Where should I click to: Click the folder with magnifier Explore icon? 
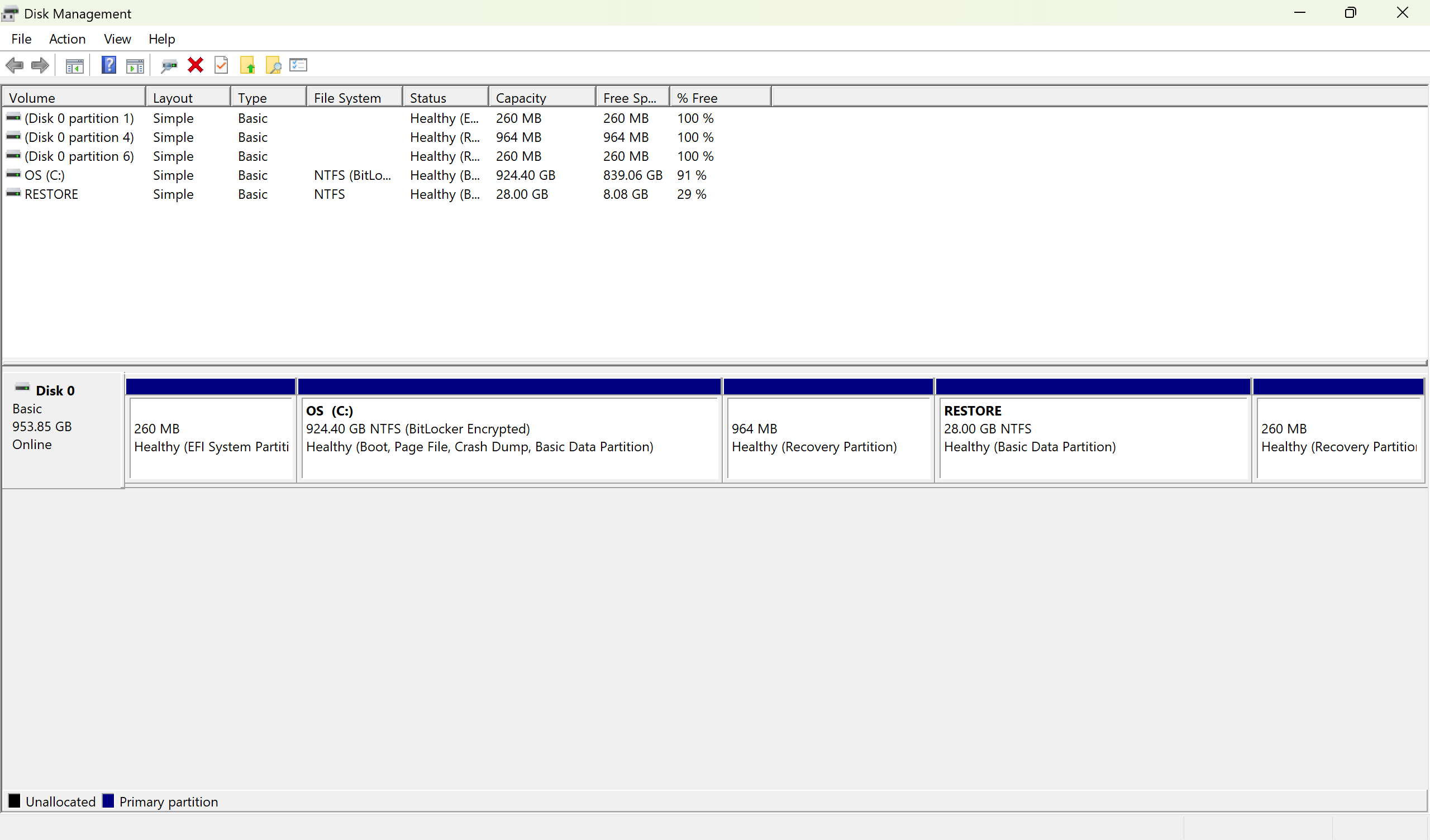click(273, 65)
